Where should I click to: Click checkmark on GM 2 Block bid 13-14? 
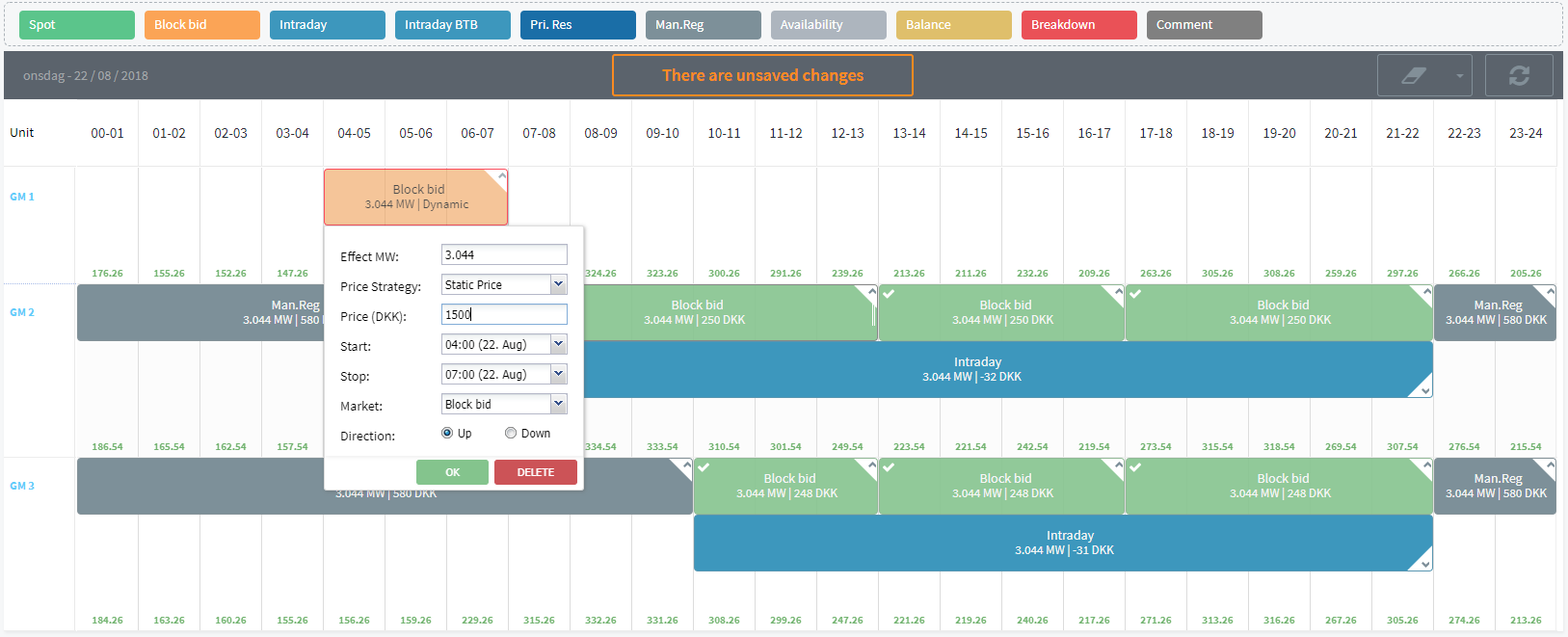pyautogui.click(x=889, y=294)
